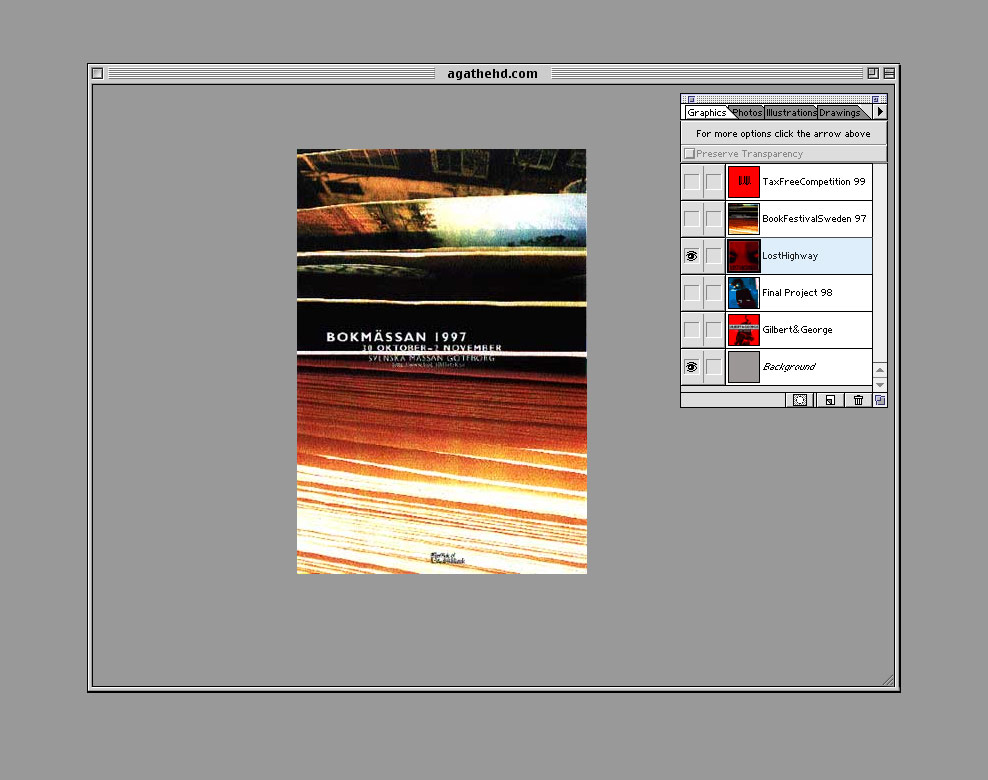Toggle link box for LostHighway layer
Screen dimensions: 988x780
[x=713, y=256]
